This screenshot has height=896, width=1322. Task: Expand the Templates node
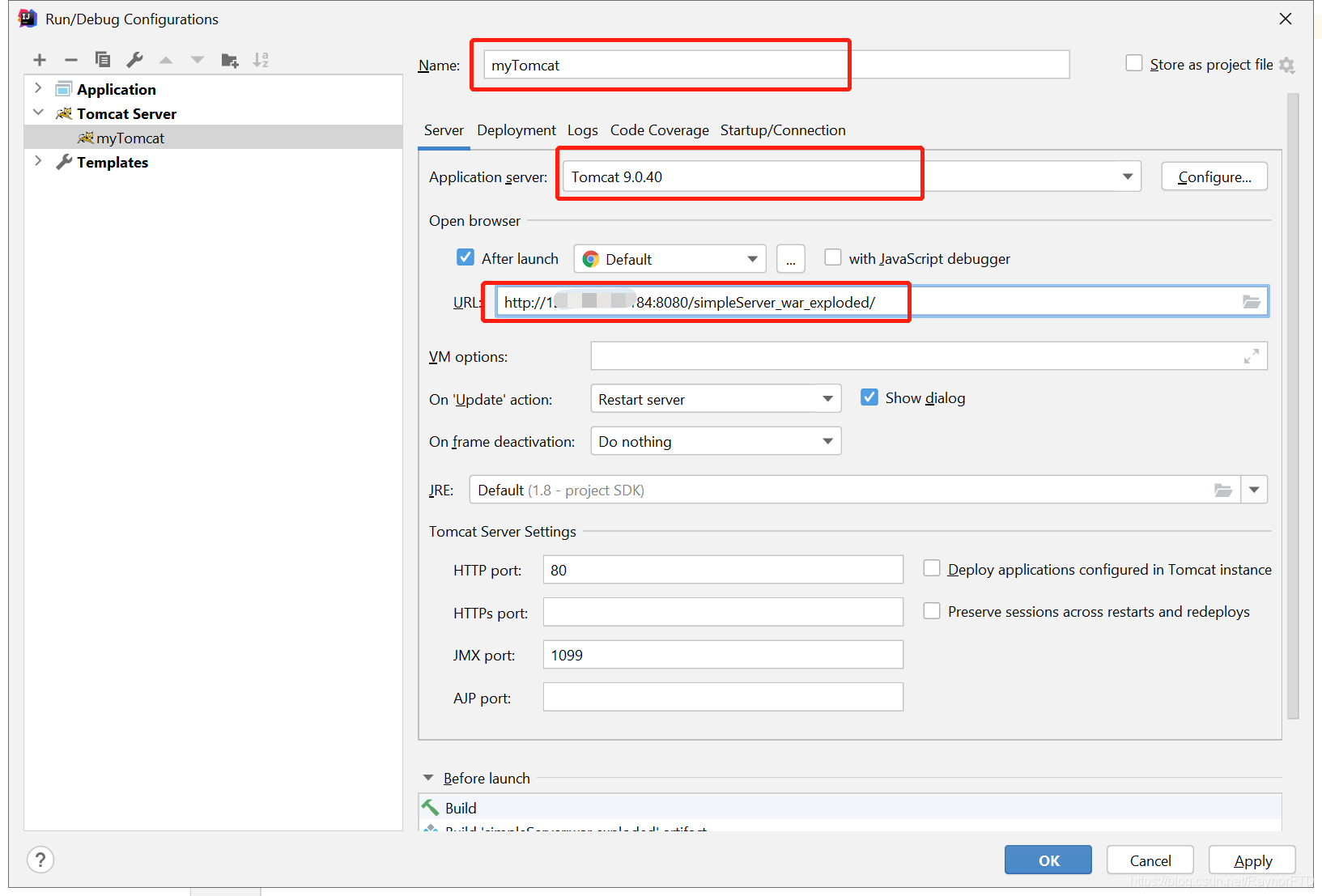(38, 161)
